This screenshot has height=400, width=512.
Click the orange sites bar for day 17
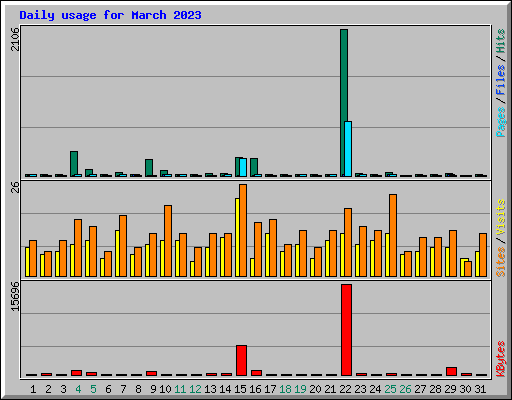(273, 248)
